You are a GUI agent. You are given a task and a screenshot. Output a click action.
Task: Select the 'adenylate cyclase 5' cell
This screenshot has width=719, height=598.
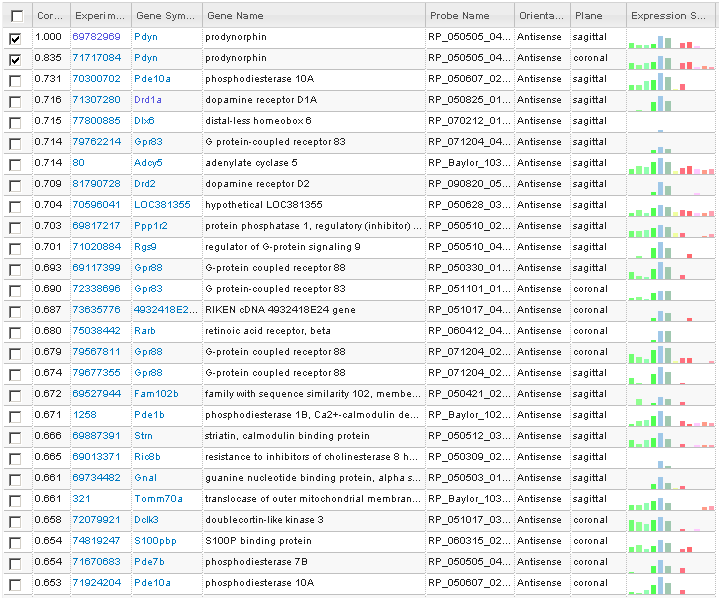[251, 163]
